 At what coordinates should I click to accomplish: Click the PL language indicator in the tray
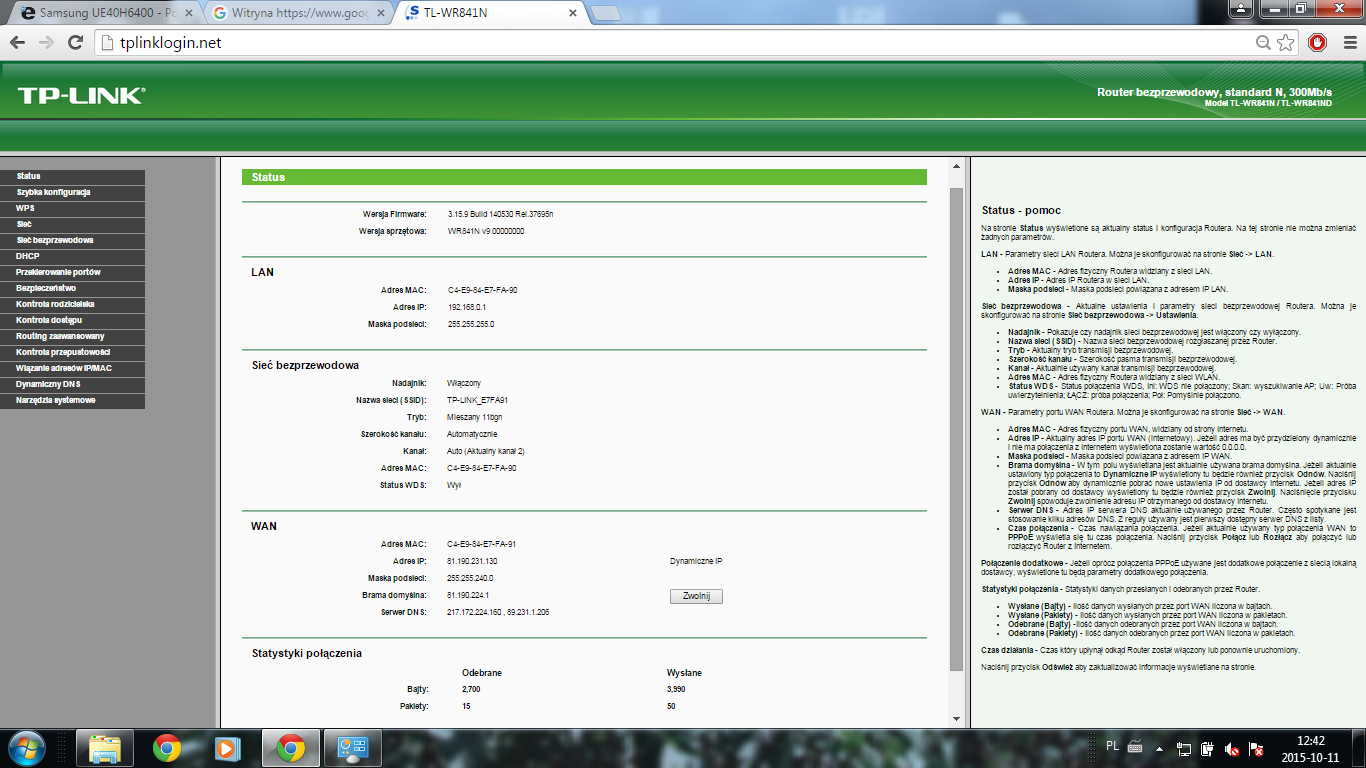tap(1113, 747)
